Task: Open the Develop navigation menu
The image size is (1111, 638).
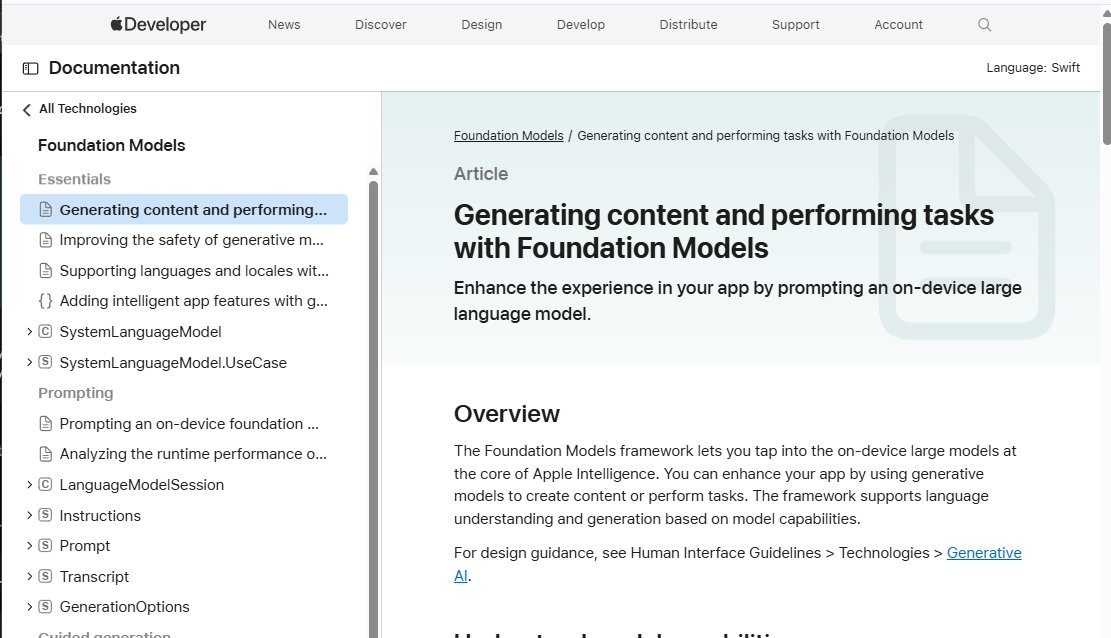Action: 580,24
